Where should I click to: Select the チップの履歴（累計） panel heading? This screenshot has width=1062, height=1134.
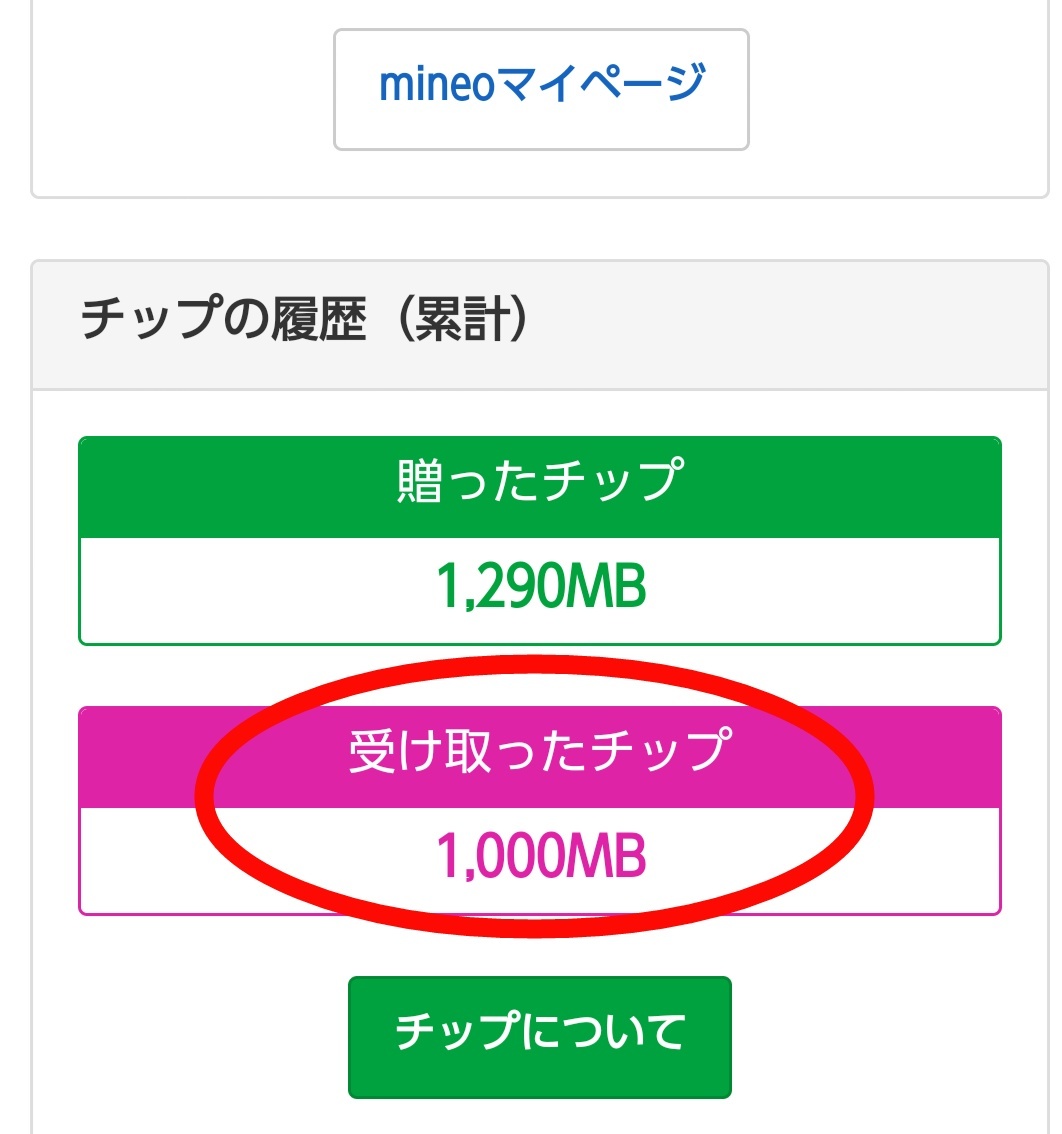pos(303,323)
